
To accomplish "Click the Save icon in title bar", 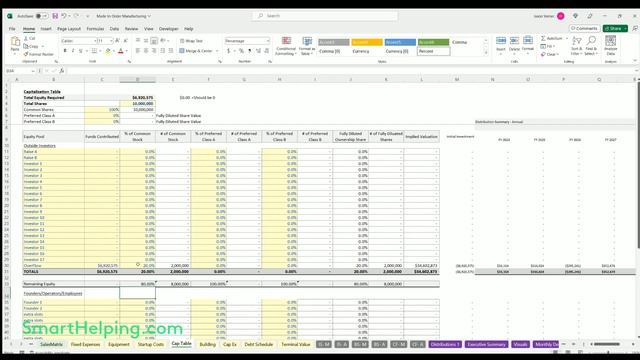I will [x=55, y=16].
